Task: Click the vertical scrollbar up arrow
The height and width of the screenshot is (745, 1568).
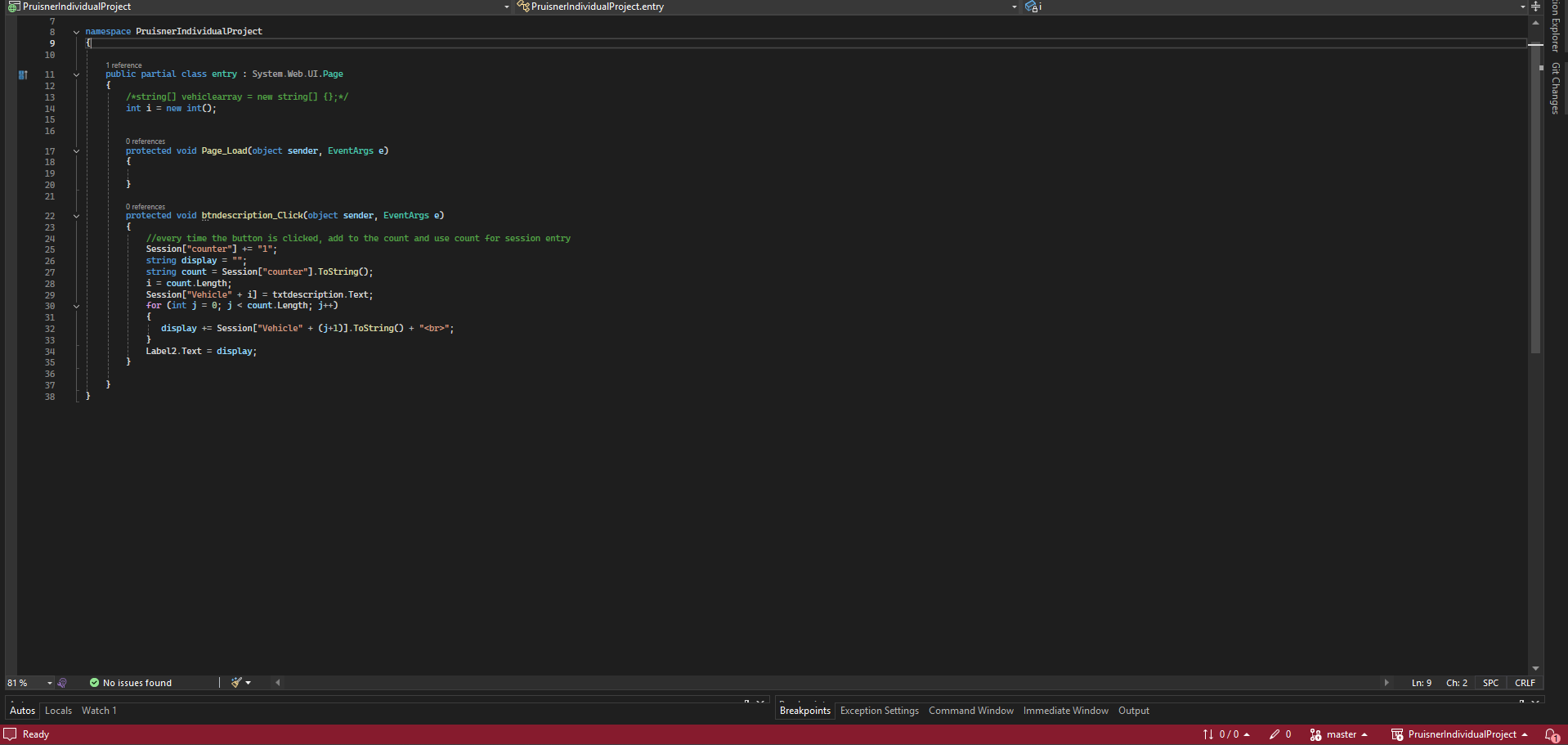Action: pyautogui.click(x=1535, y=23)
